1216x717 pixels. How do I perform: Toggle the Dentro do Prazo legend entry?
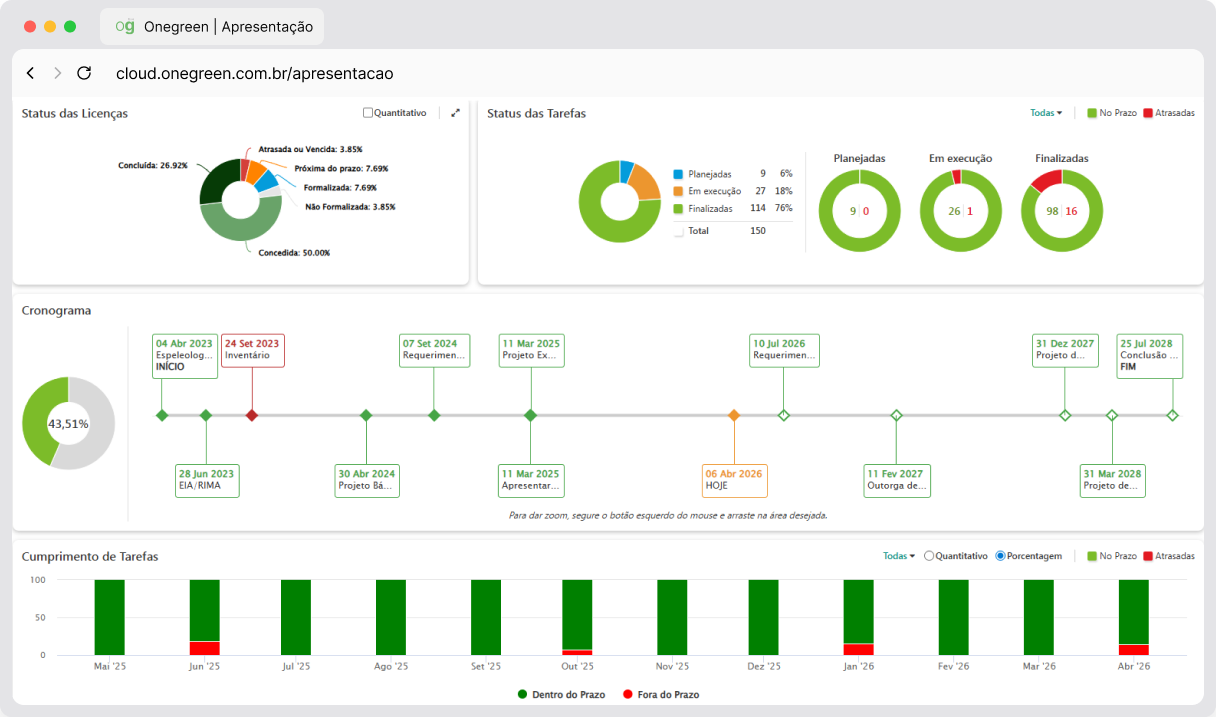coord(563,694)
